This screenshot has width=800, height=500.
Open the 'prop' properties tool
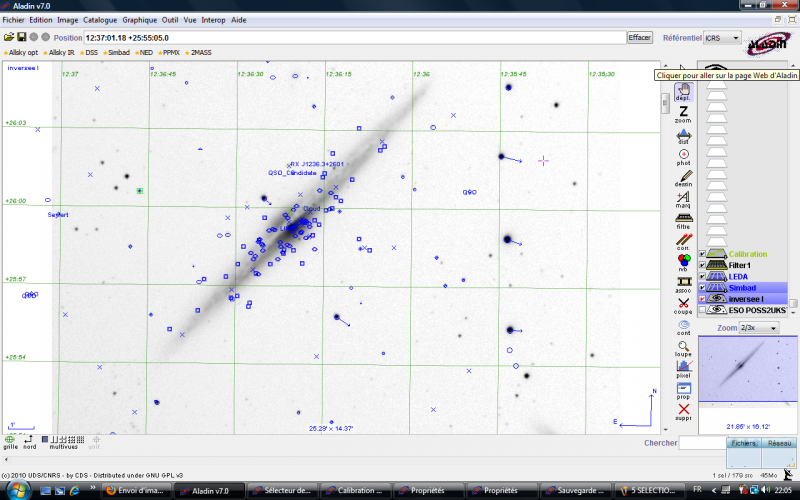click(x=684, y=391)
